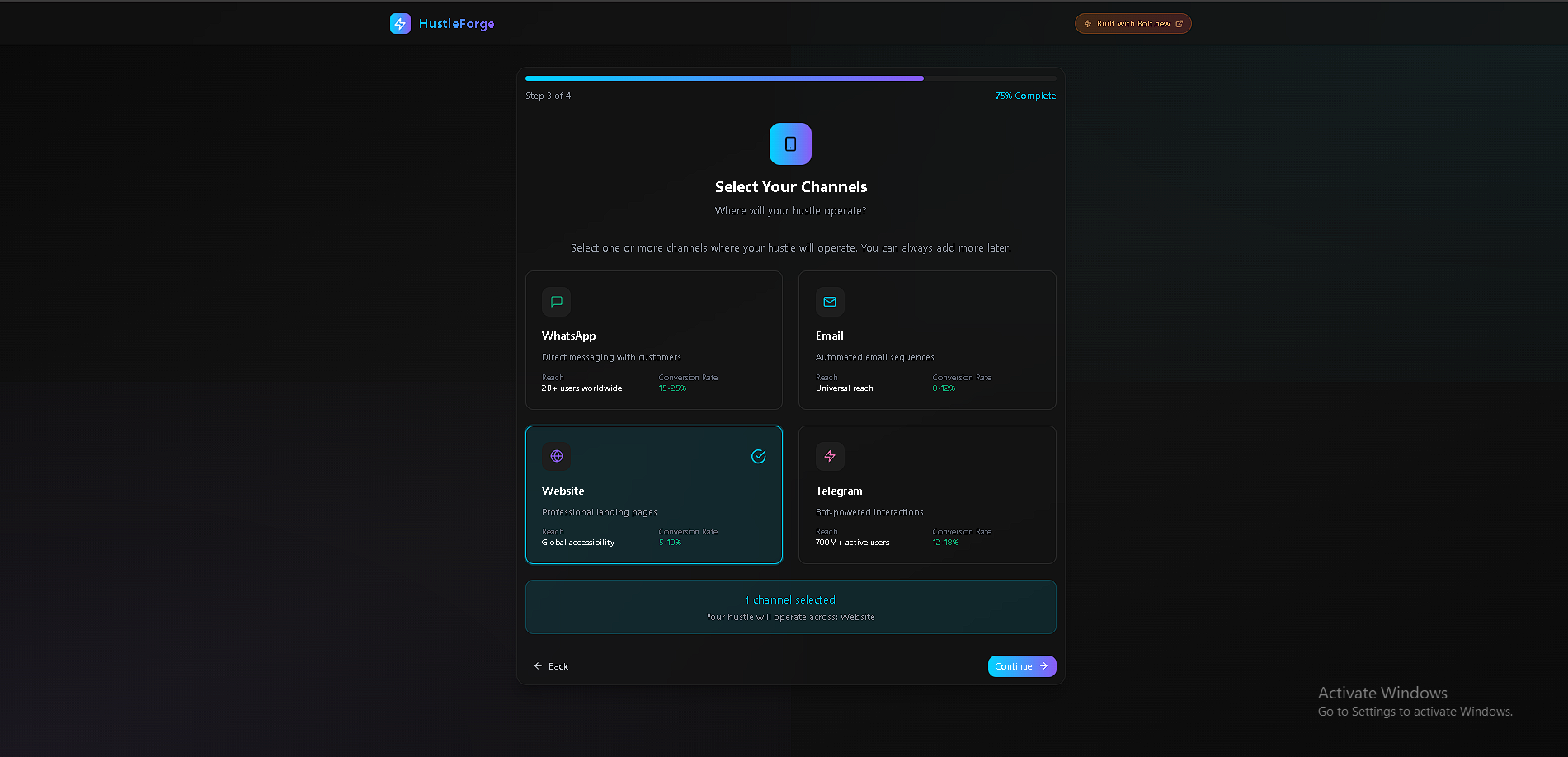The height and width of the screenshot is (757, 1568).
Task: Click the 'Global accessibility' reach value
Action: [x=577, y=543]
